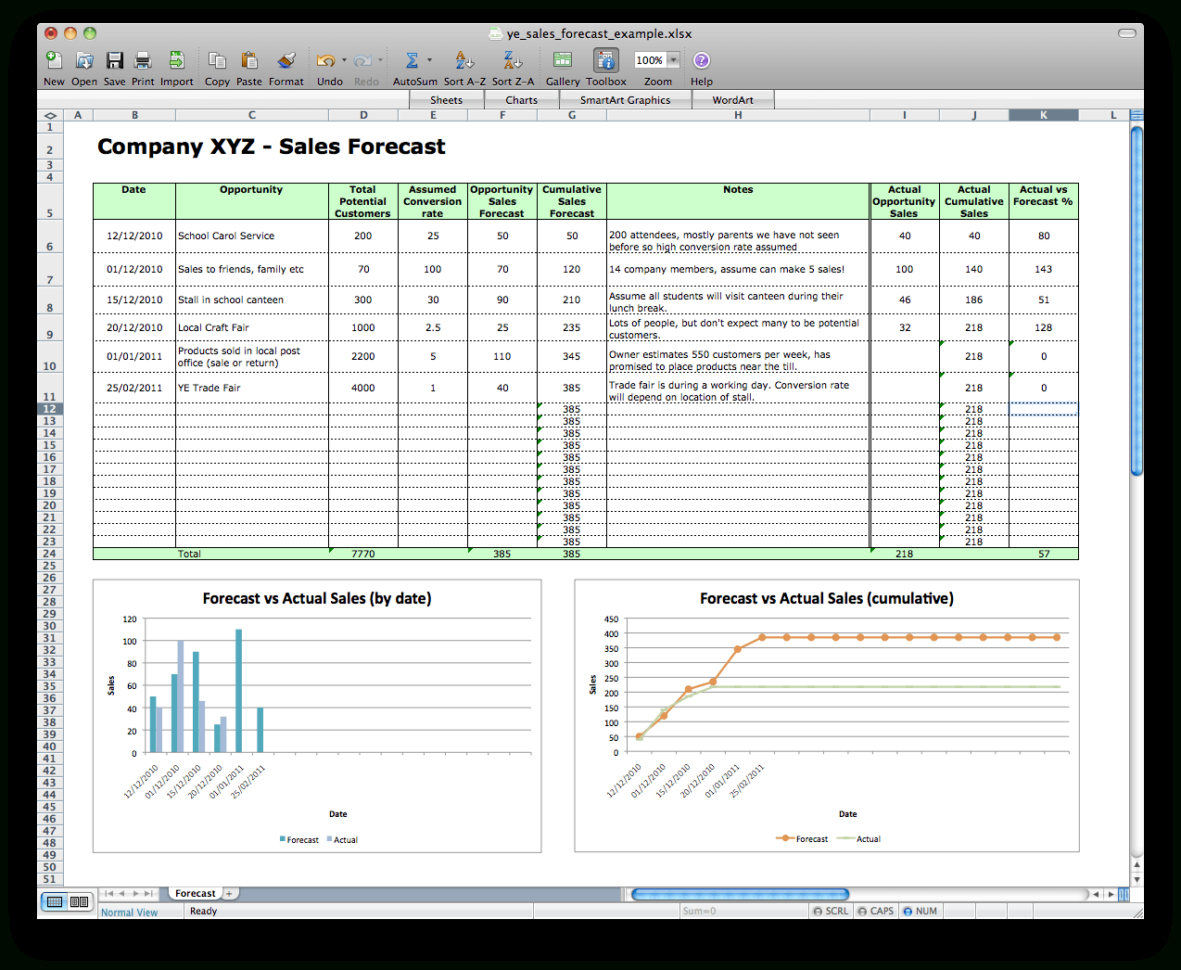1181x970 pixels.
Task: Open the Toolbox from the toolbar
Action: pyautogui.click(x=605, y=60)
